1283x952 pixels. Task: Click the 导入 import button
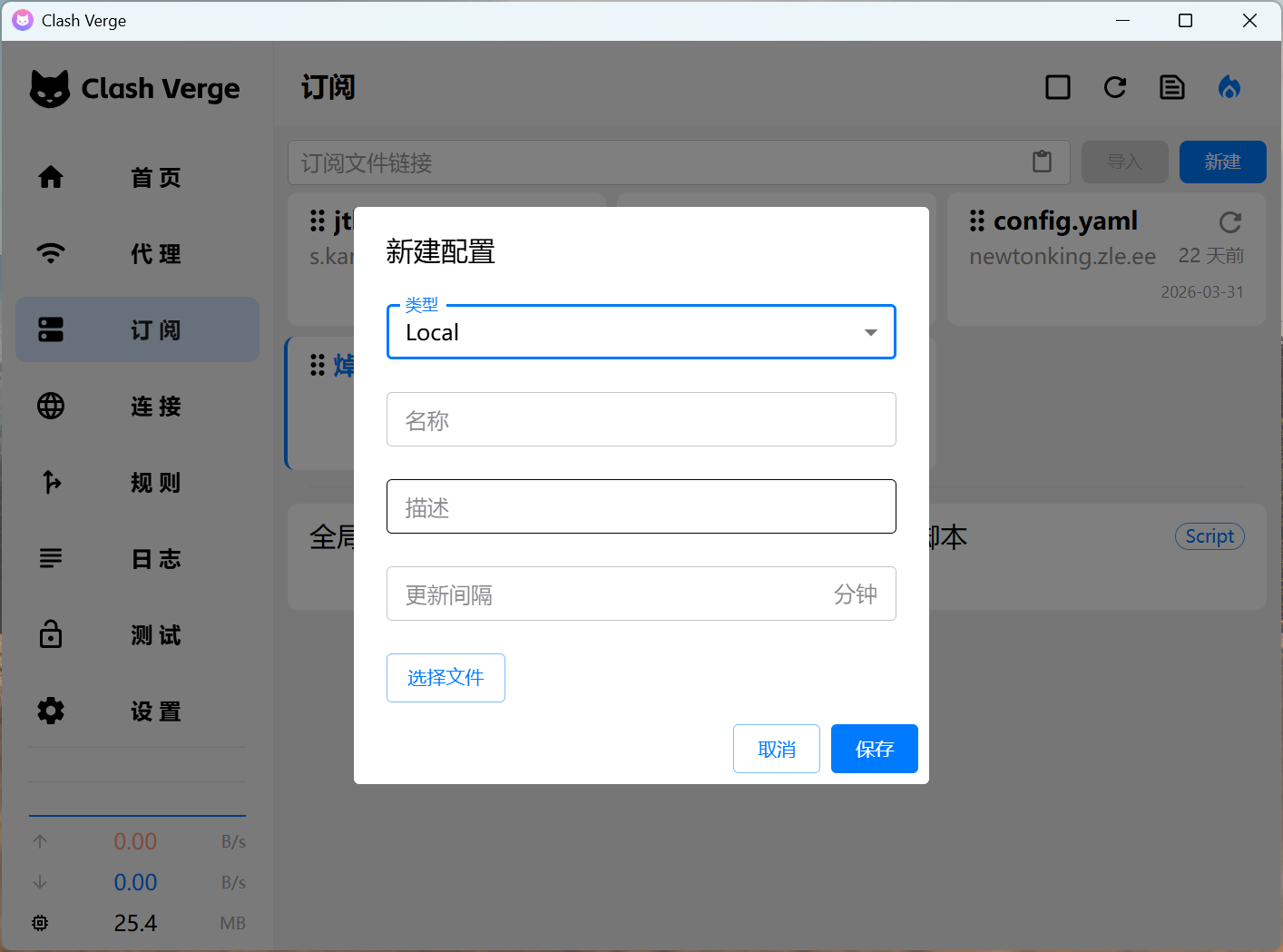1125,162
